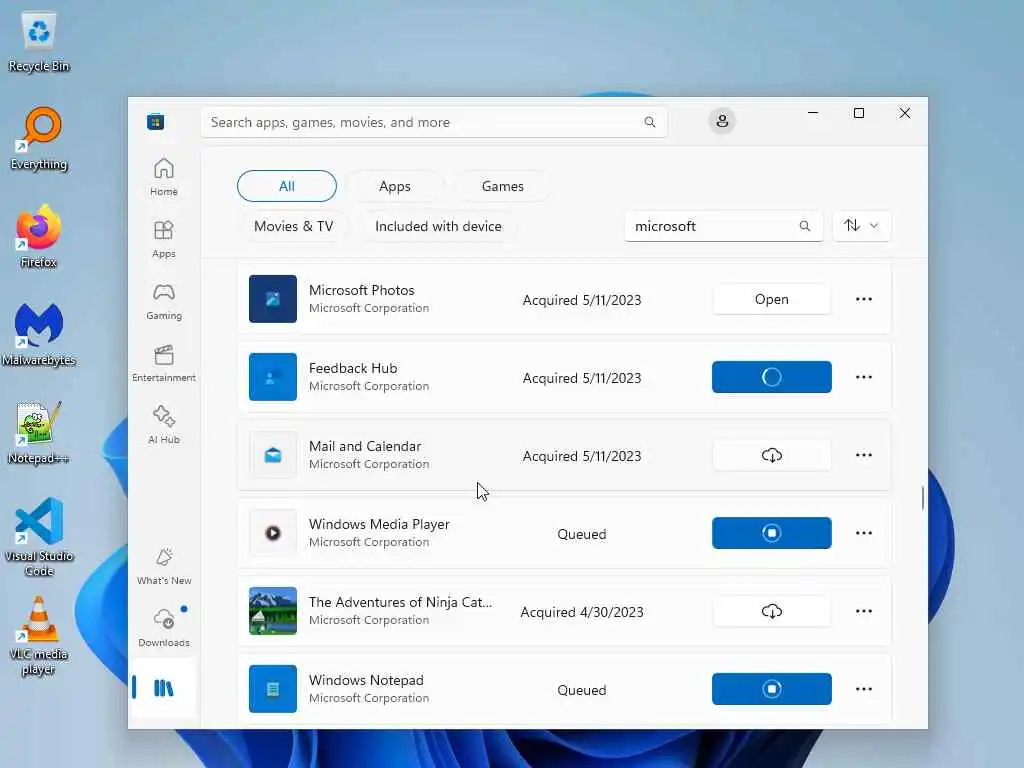
Task: Click the Mail and Calendar title text
Action: pyautogui.click(x=364, y=446)
